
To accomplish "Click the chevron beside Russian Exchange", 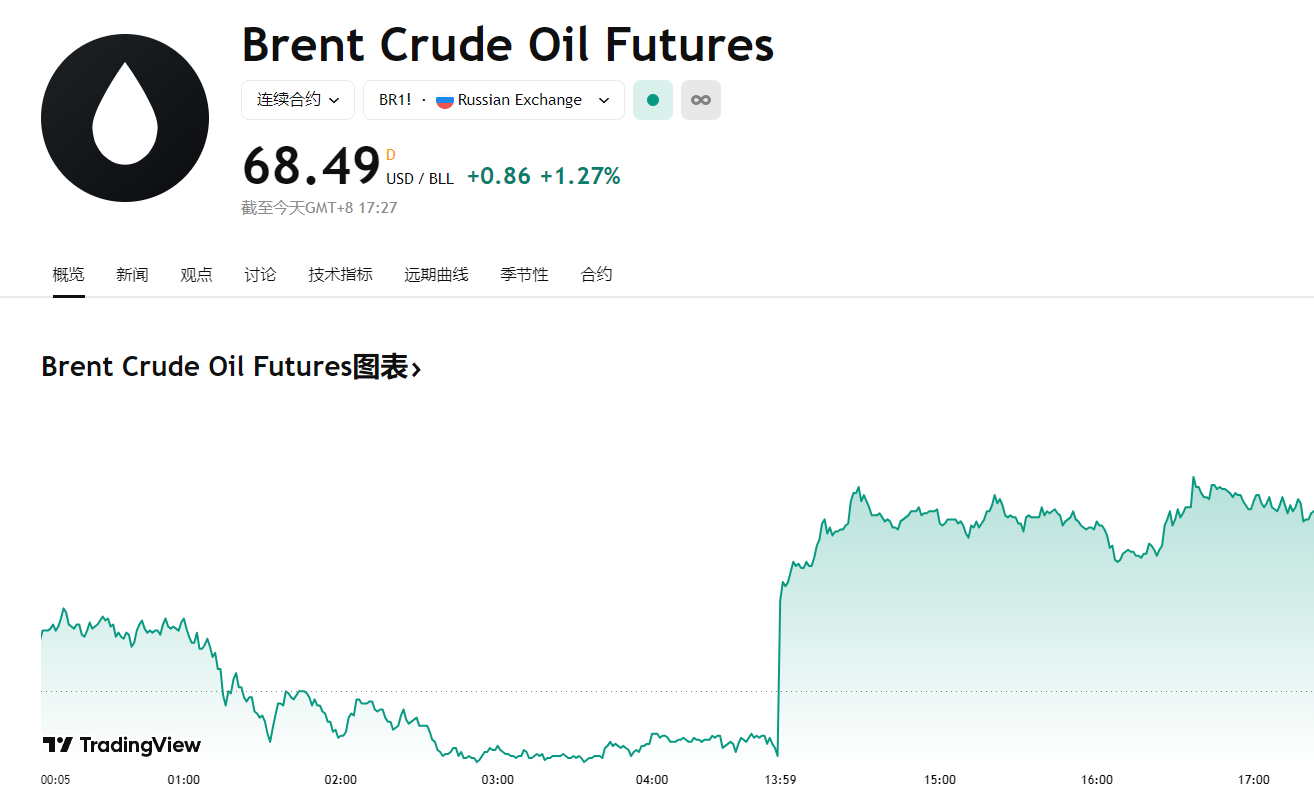I will (604, 100).
